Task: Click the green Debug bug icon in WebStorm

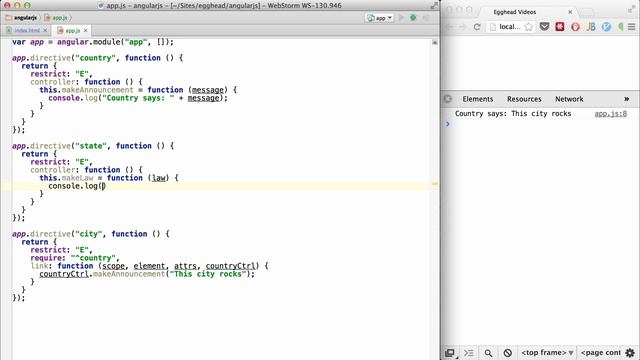Action: [x=413, y=18]
